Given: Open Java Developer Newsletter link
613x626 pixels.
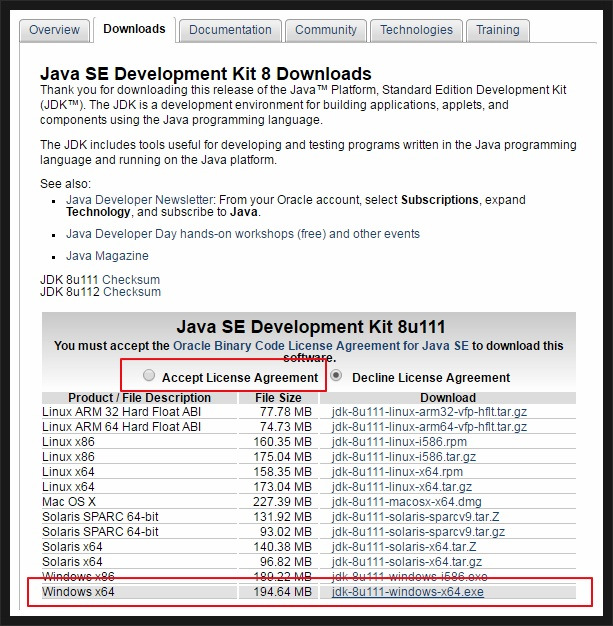Looking at the screenshot, I should click(x=141, y=200).
